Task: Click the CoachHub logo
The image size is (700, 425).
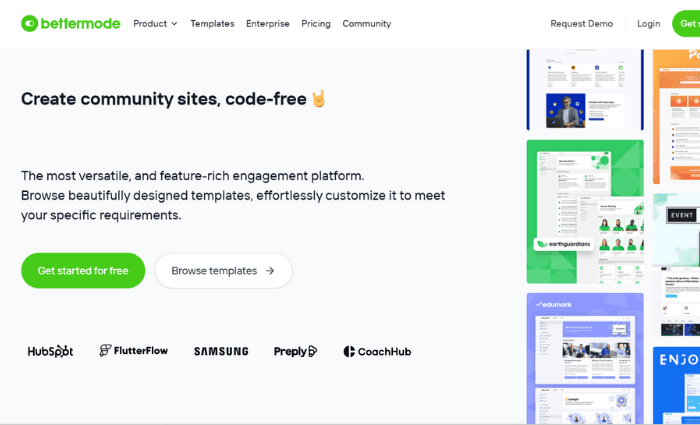Action: pos(377,351)
